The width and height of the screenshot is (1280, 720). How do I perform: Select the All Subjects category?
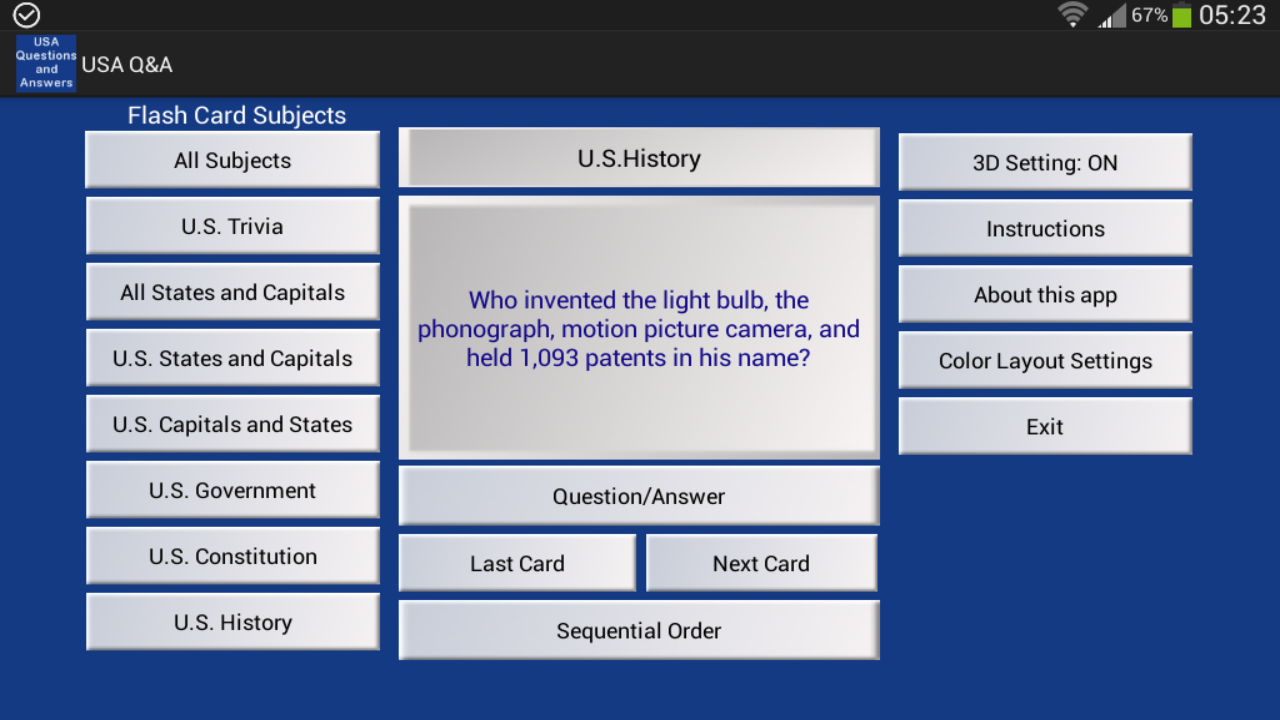click(x=232, y=160)
